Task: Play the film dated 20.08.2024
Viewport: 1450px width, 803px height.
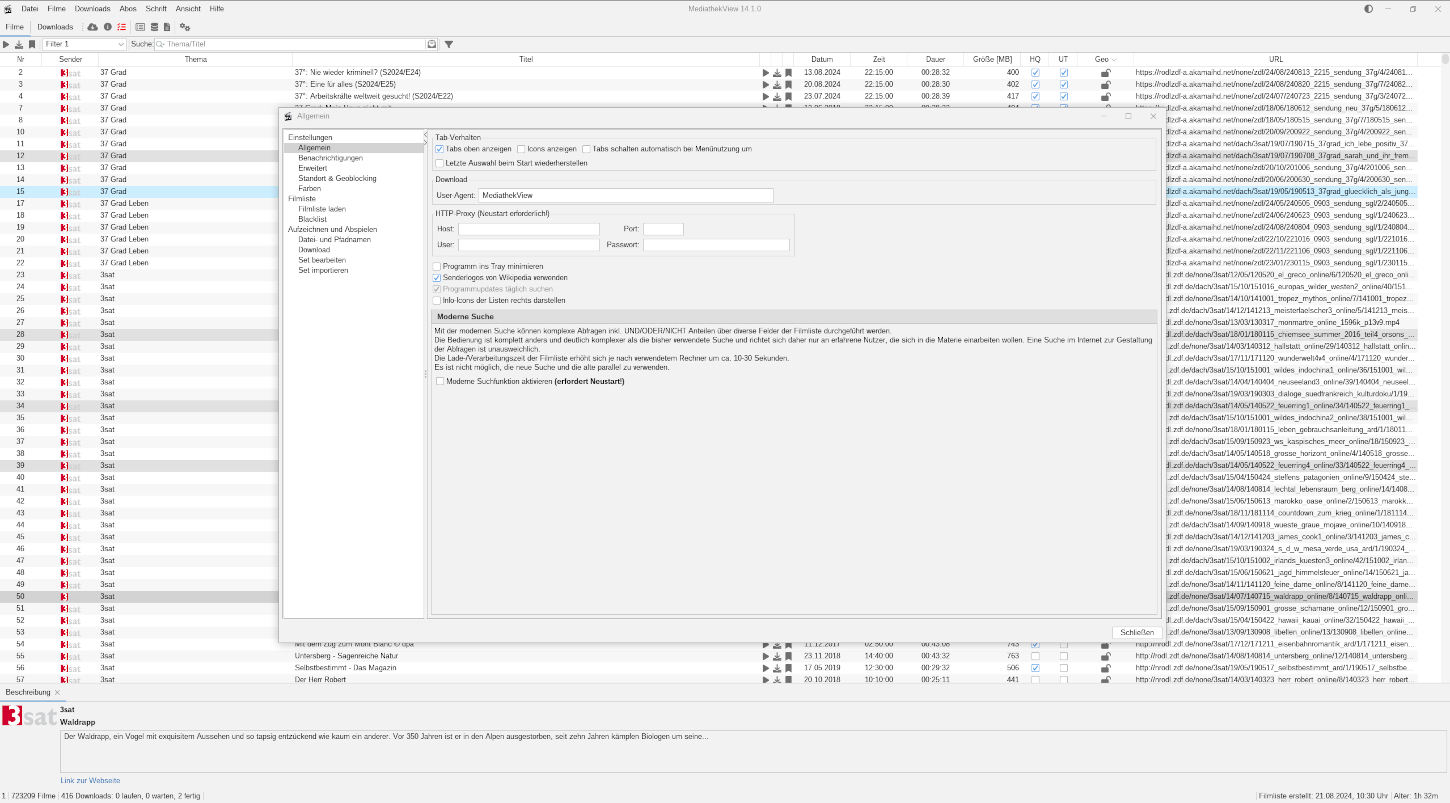Action: [x=766, y=84]
